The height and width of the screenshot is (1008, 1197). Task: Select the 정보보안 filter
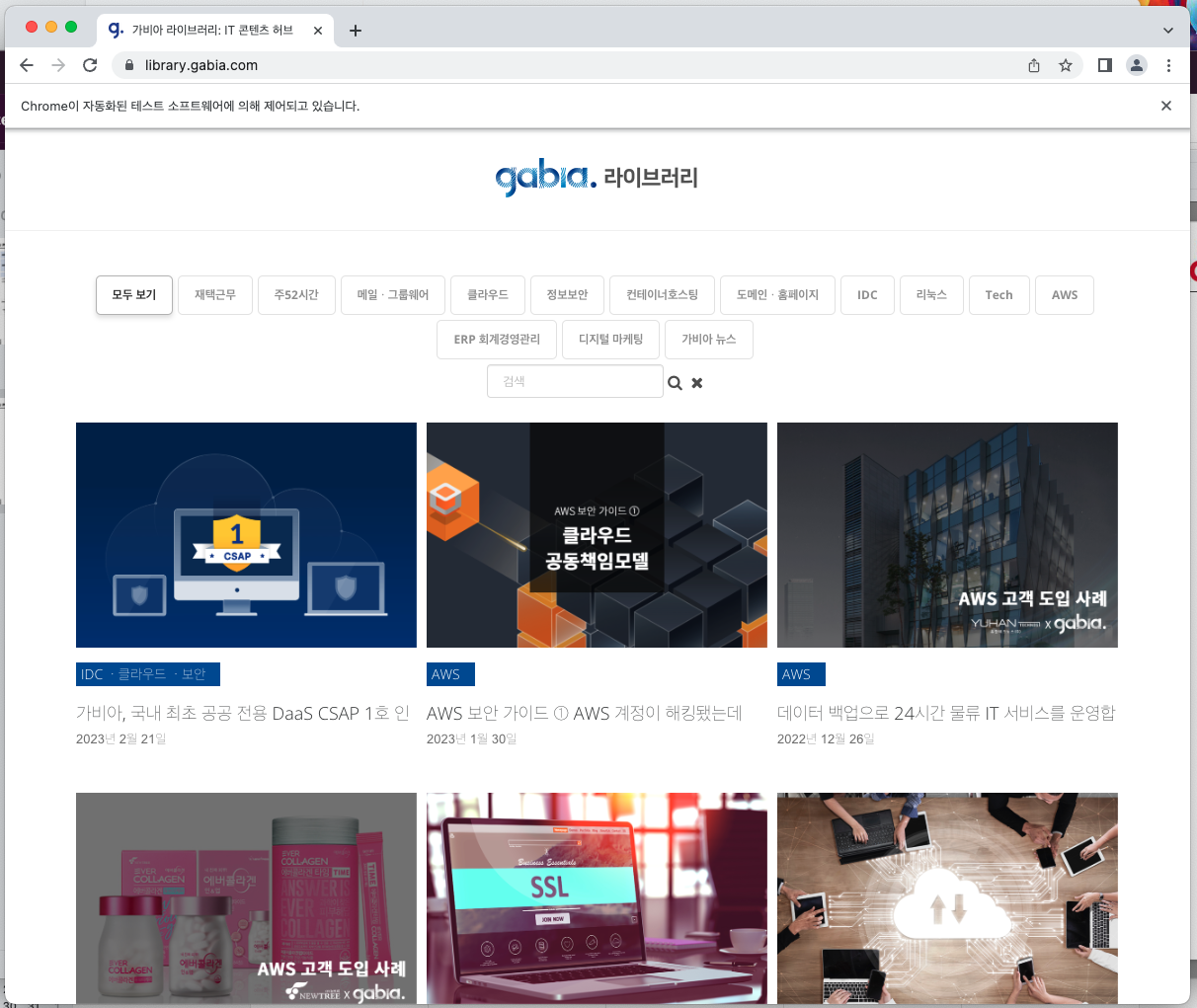click(x=567, y=295)
